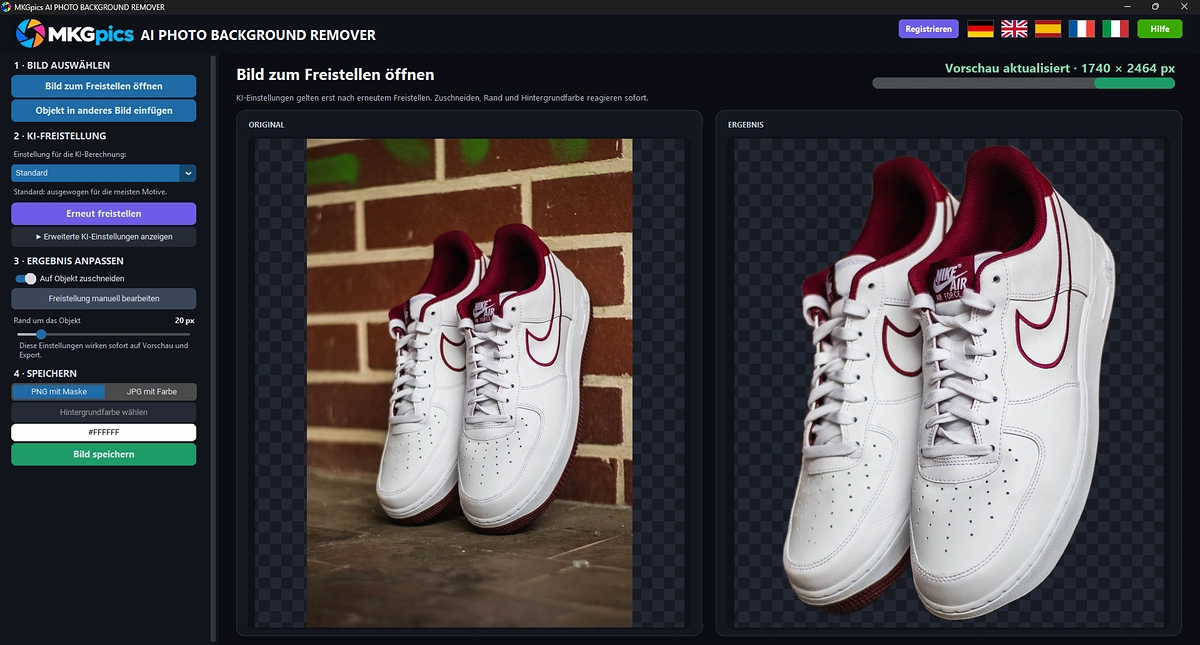Click 'Hintergrundfarbe wählen'
The height and width of the screenshot is (645, 1200).
[104, 412]
